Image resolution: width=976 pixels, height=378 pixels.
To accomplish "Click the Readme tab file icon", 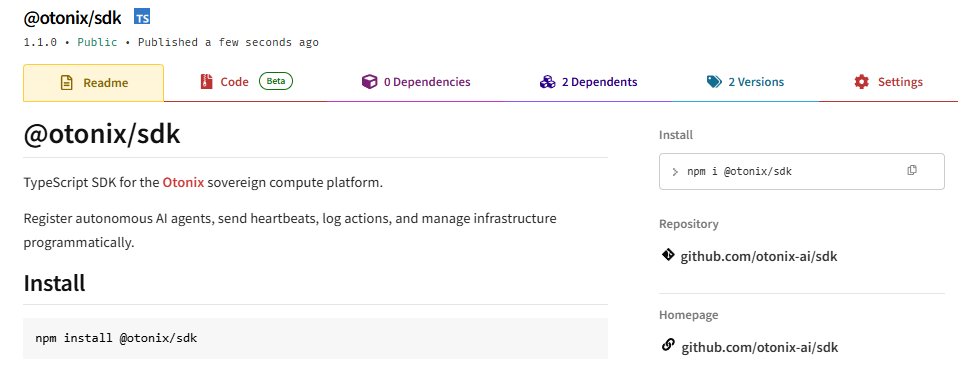I will click(x=67, y=83).
